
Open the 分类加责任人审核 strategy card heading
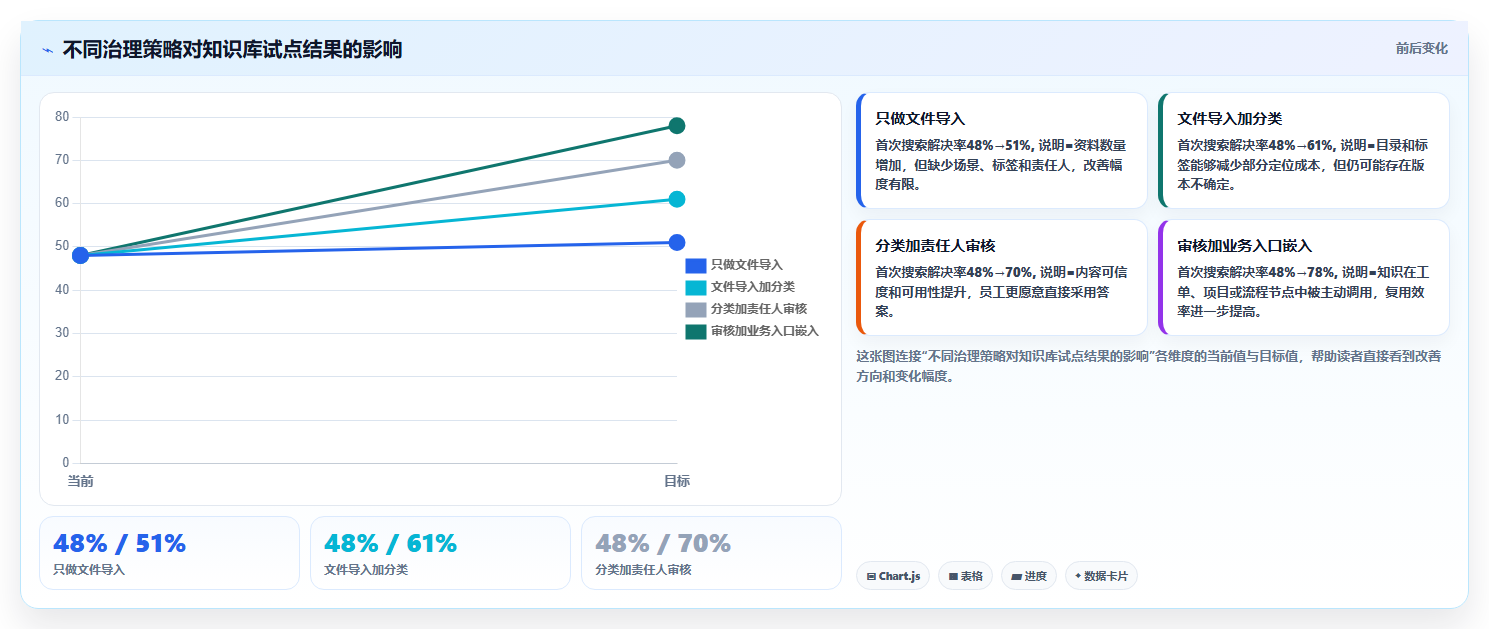point(935,246)
